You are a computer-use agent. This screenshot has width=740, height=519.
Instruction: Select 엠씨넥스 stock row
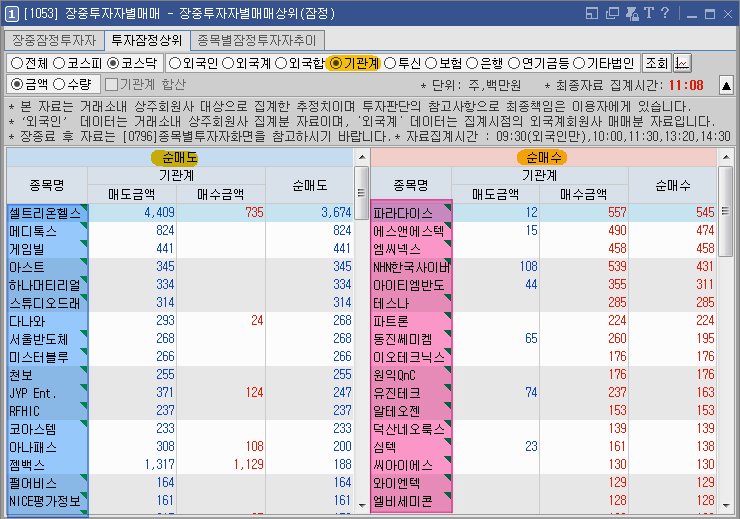click(x=412, y=249)
